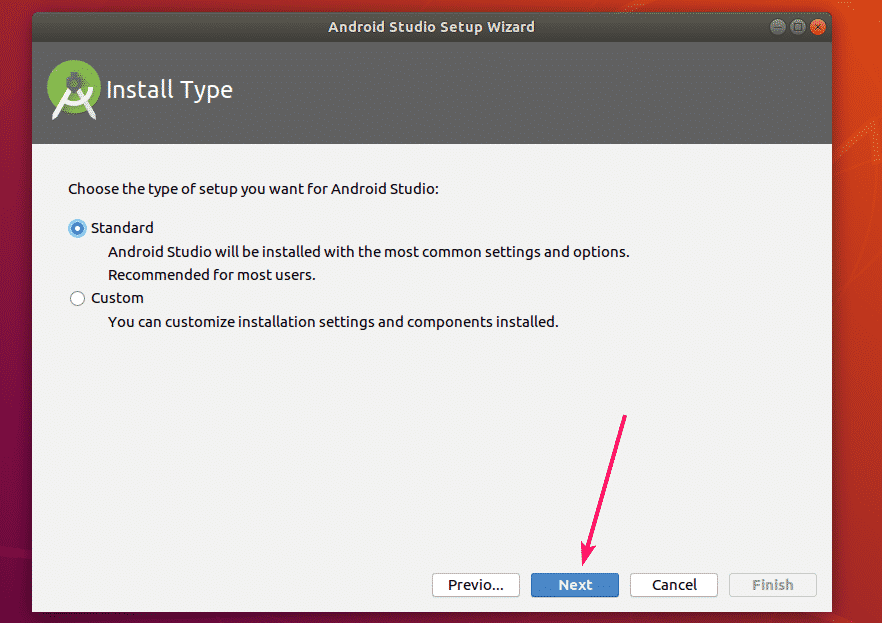Click the Custom option label
The image size is (882, 623).
coord(117,298)
